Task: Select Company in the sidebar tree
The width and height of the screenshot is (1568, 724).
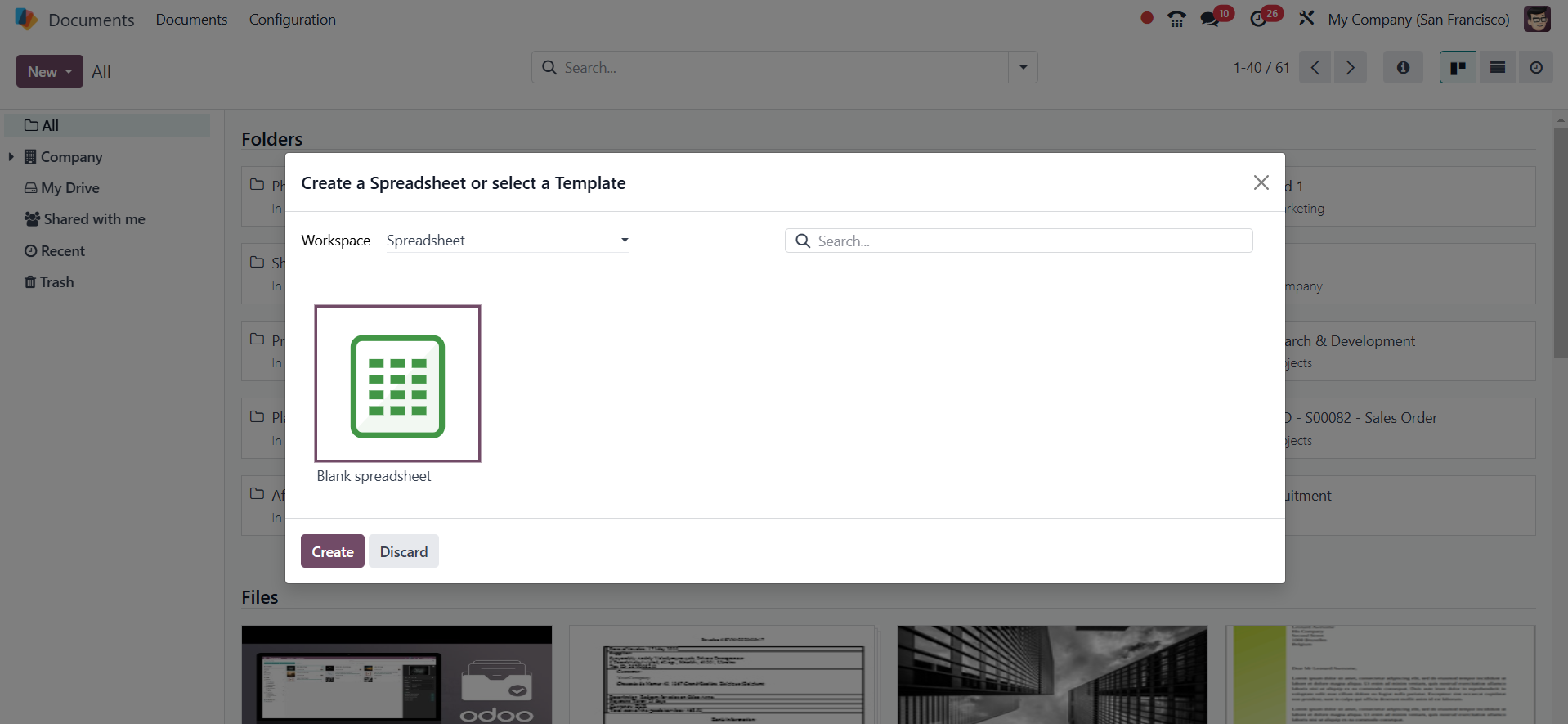Action: (72, 156)
